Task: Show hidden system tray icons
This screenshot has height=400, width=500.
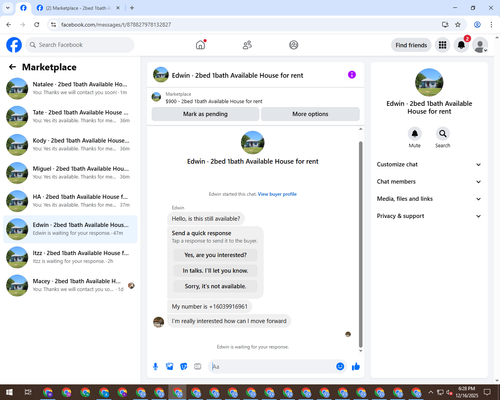Action: pos(430,392)
